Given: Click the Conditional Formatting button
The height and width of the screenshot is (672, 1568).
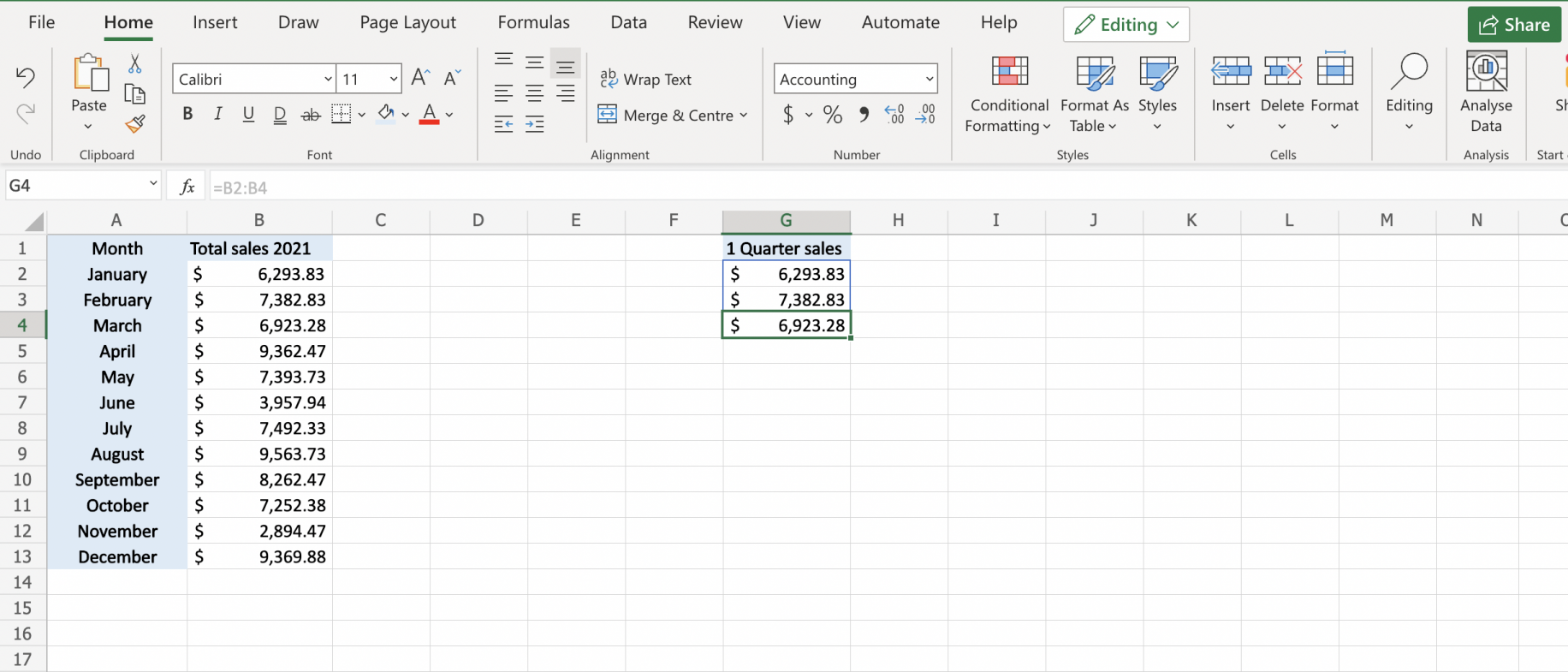Looking at the screenshot, I should pos(1008,93).
